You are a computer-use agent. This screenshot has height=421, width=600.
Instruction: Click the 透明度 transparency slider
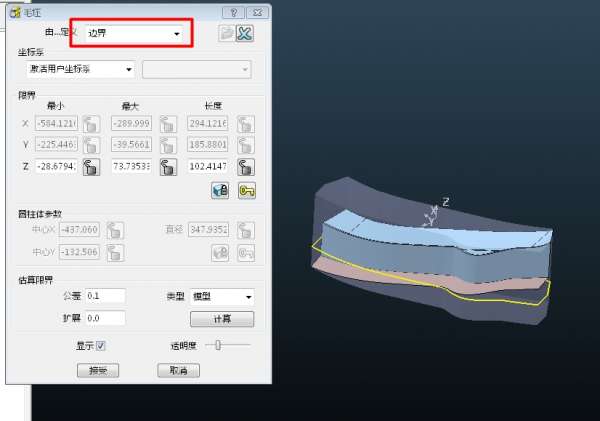(x=227, y=345)
